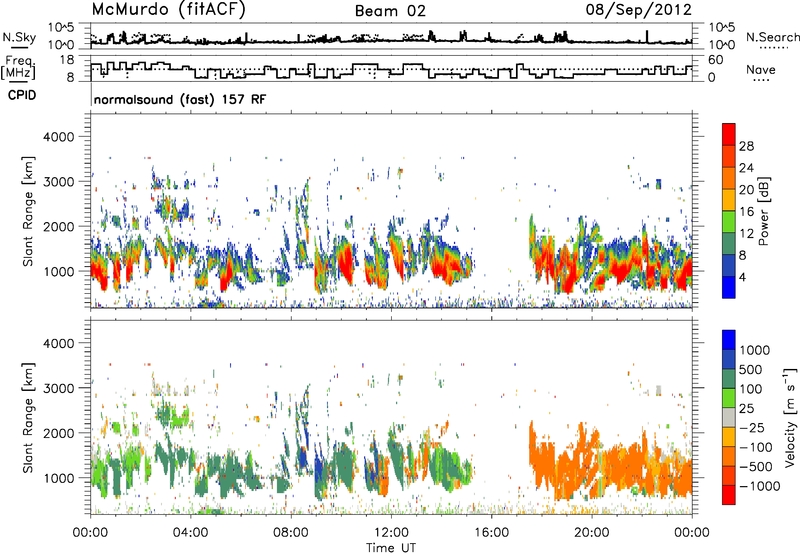Click the 20:00 time tick label
Screen dimensions: 800x554
pyautogui.click(x=592, y=533)
